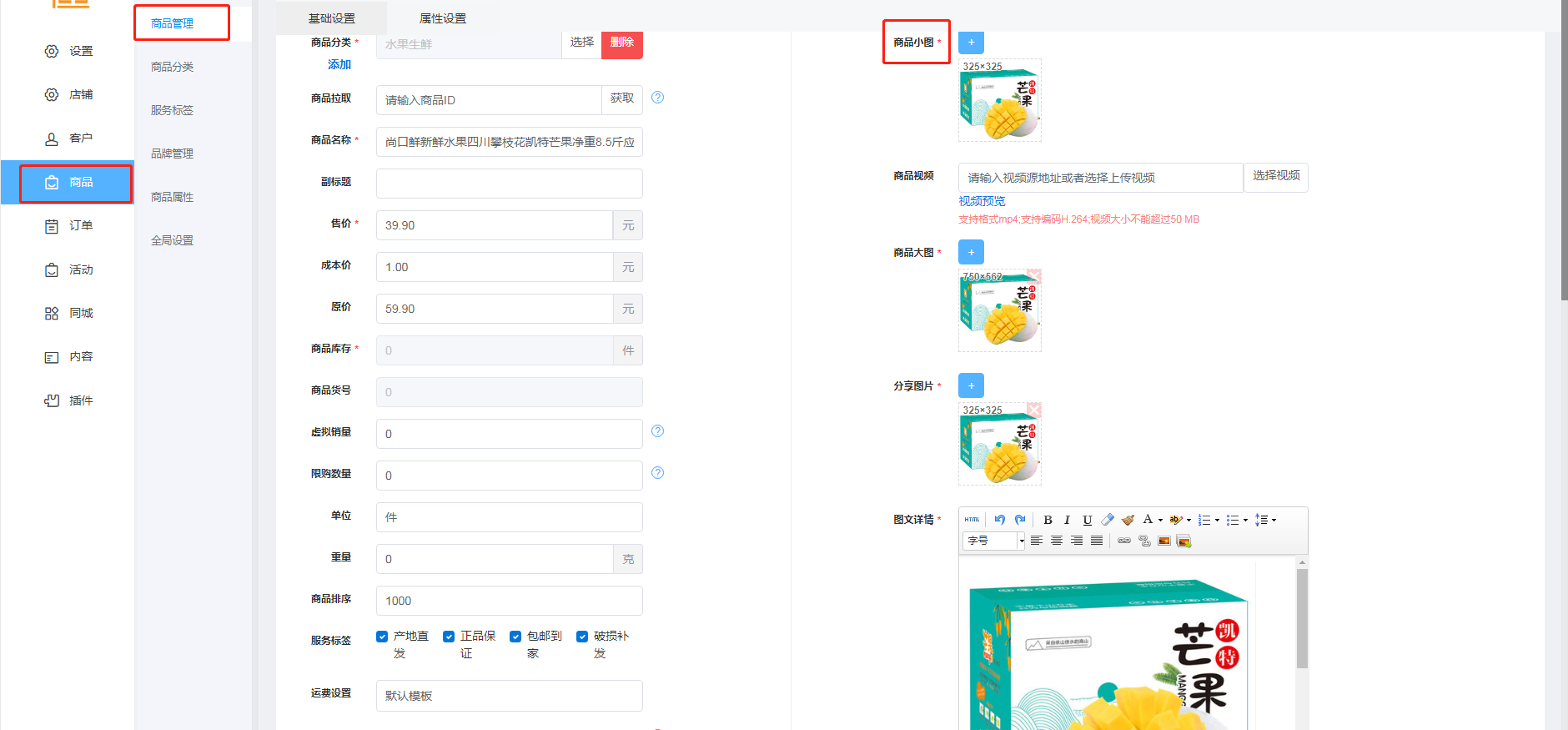This screenshot has height=730, width=1568.
Task: Justify text alignment
Action: (1097, 541)
